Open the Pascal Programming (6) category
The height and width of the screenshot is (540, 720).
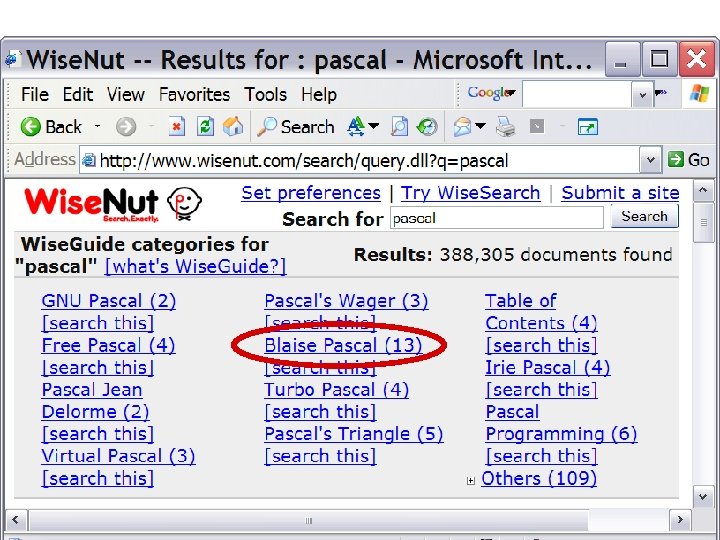coord(561,423)
